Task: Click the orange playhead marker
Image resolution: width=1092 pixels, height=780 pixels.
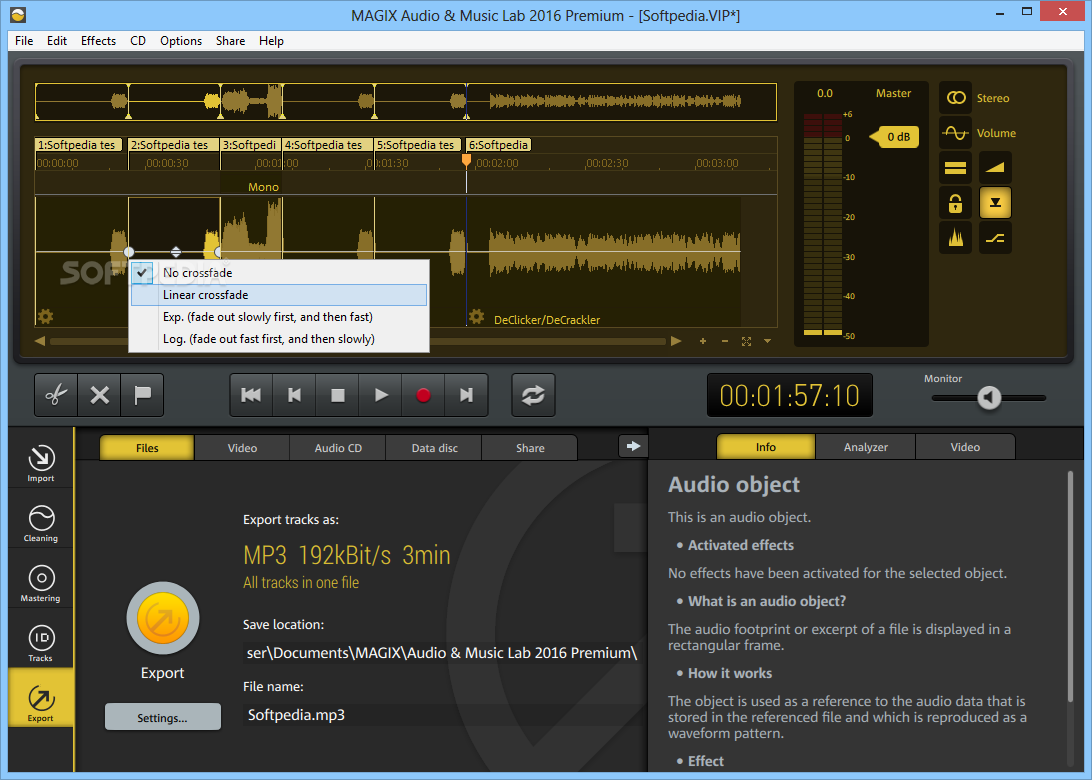Action: [467, 161]
